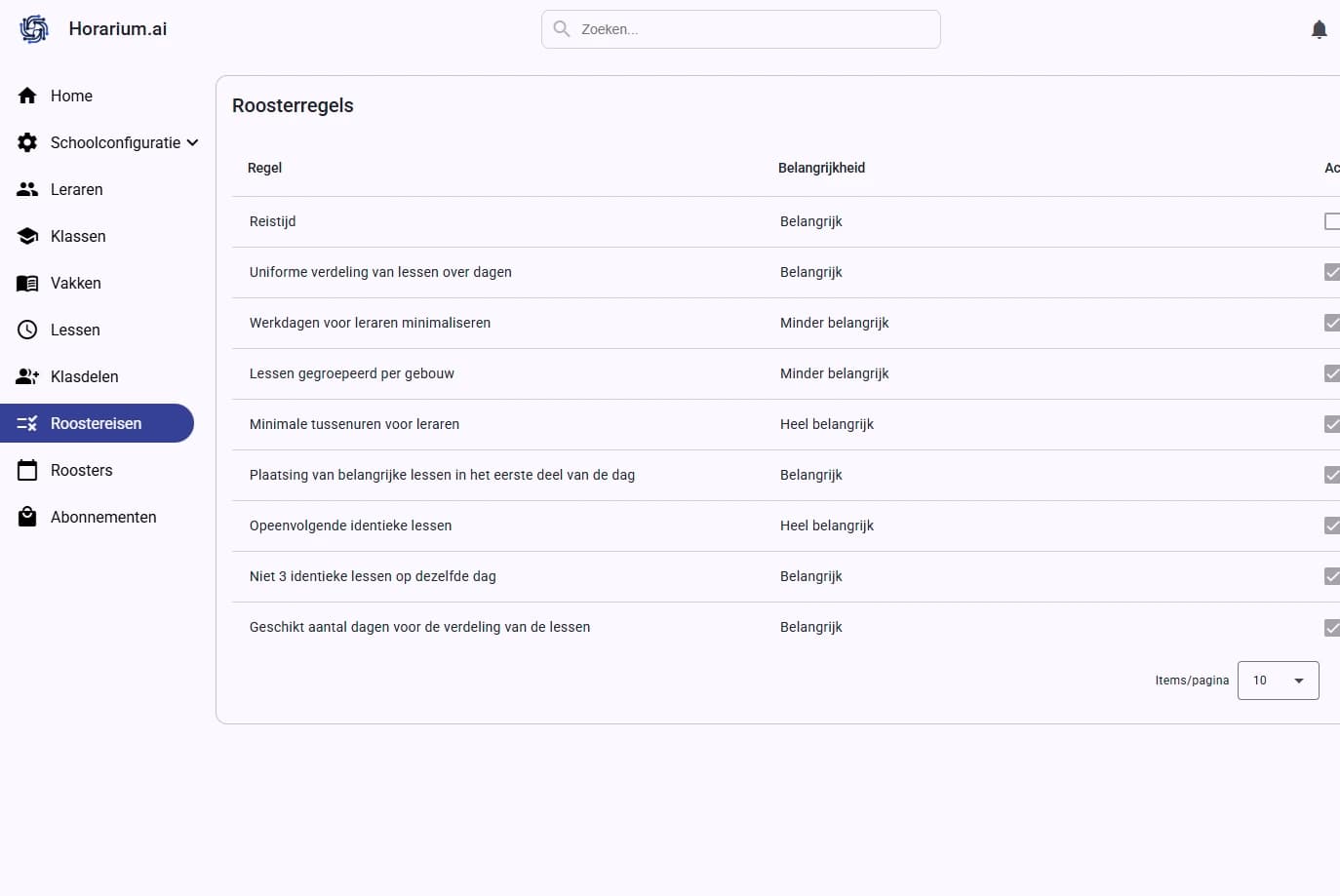Expand the Schoolconfiguratie chevron
This screenshot has width=1340, height=896.
point(193,142)
